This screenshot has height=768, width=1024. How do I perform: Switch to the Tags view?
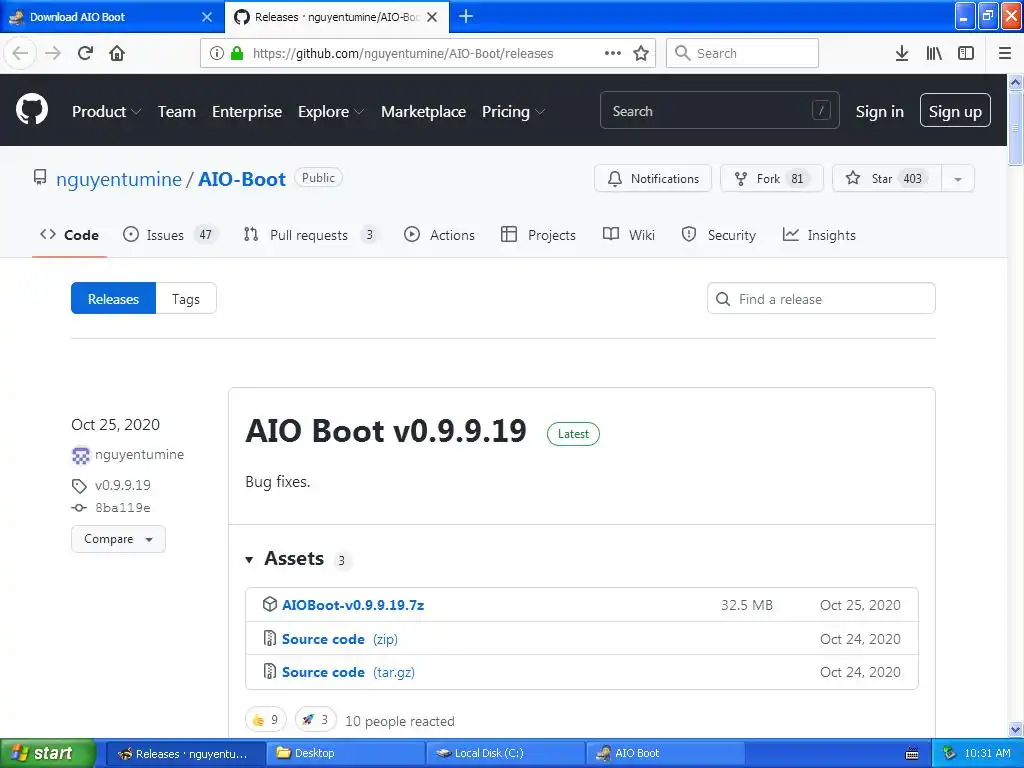[x=186, y=298]
